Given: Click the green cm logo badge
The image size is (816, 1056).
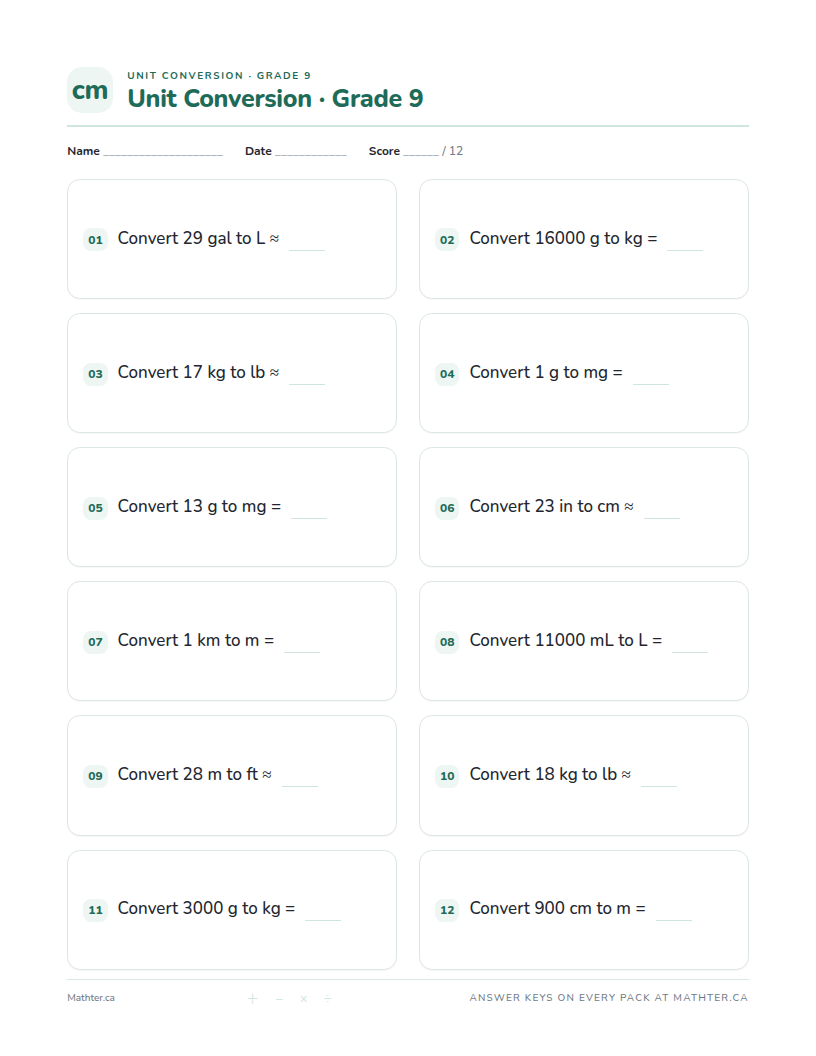Looking at the screenshot, I should click(90, 90).
